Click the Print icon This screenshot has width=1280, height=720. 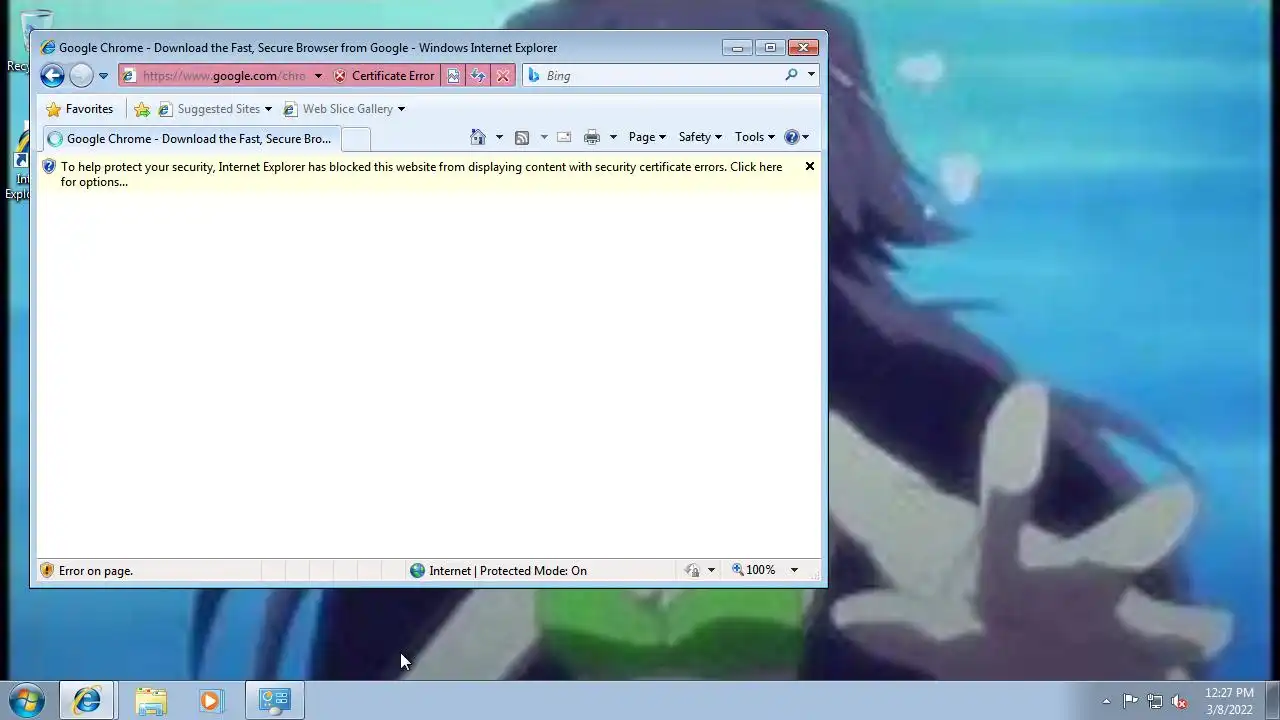click(592, 137)
